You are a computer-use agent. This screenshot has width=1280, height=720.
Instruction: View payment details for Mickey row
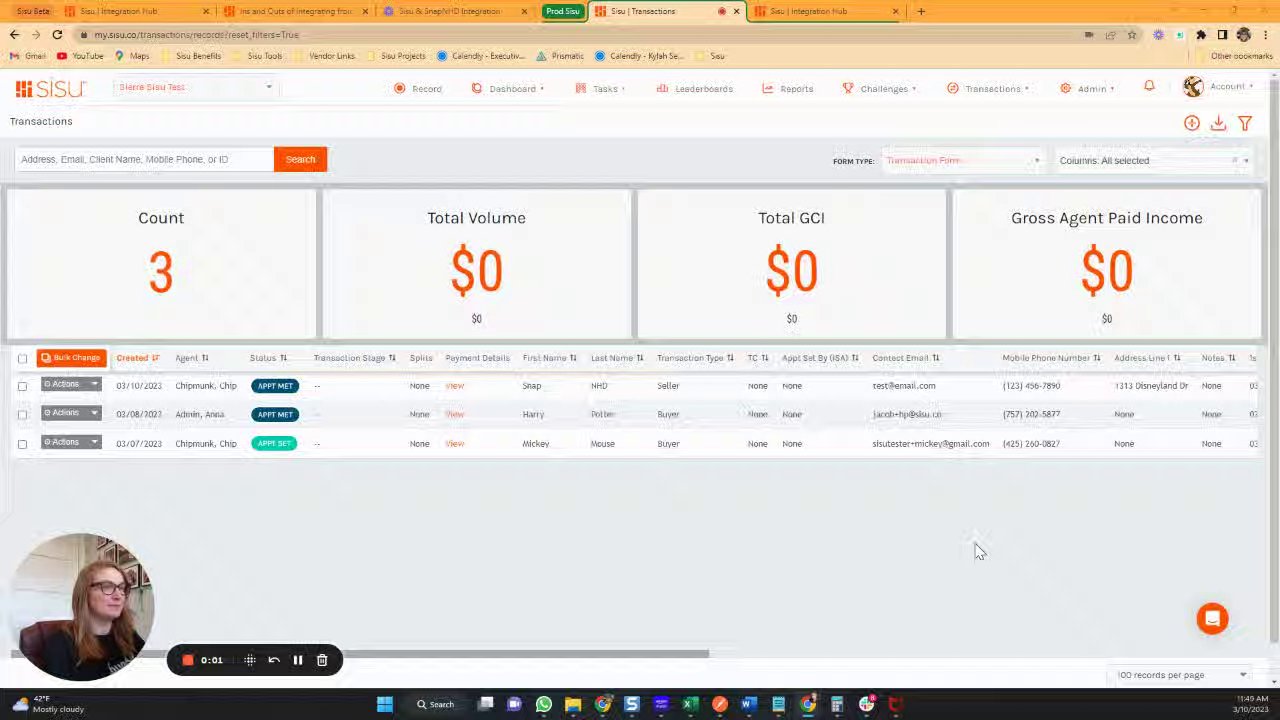(455, 443)
